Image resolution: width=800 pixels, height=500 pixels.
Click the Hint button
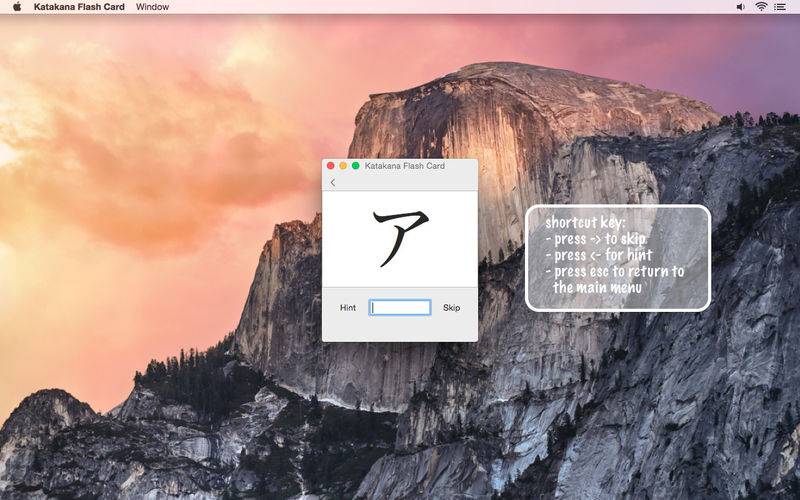point(348,308)
